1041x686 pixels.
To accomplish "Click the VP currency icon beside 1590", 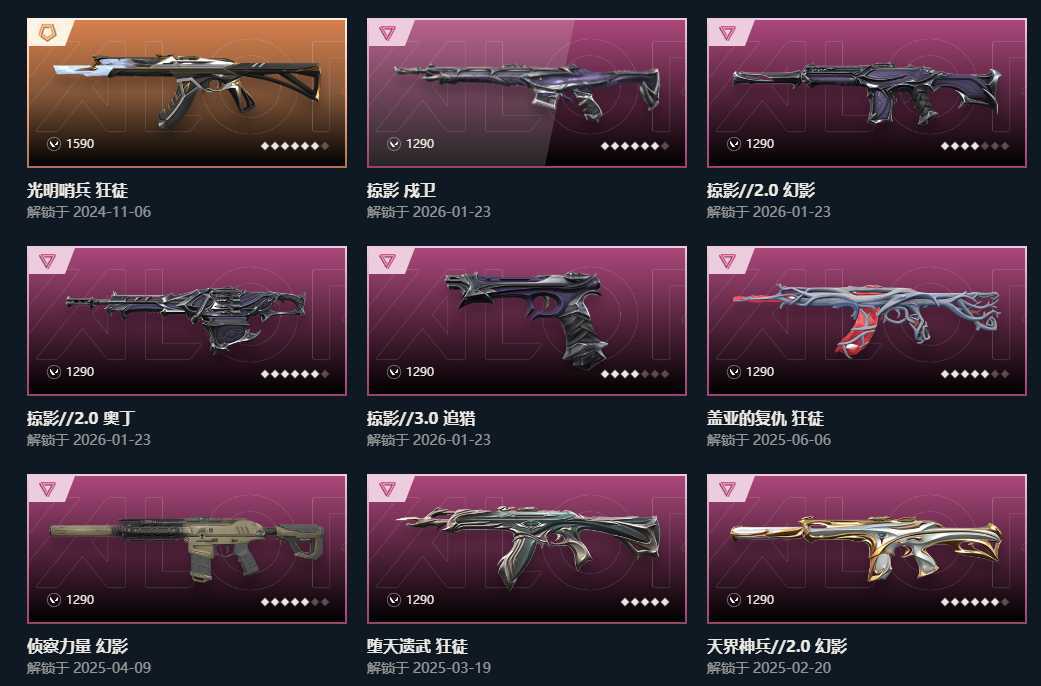I will pyautogui.click(x=54, y=143).
